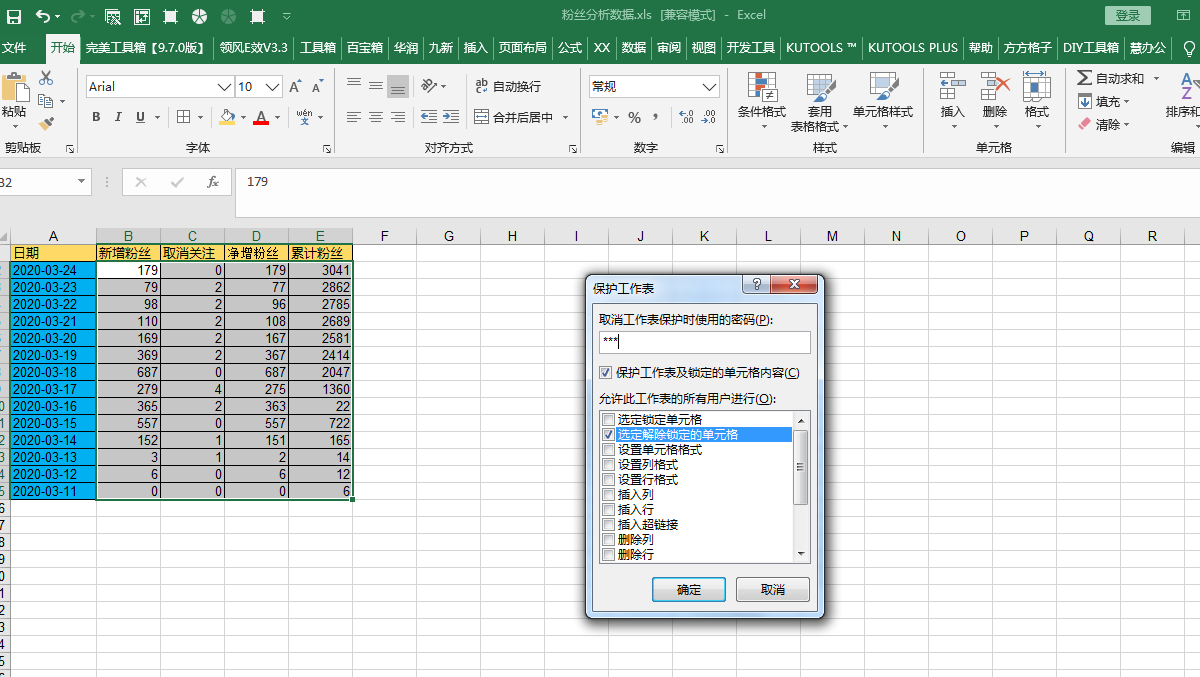Viewport: 1200px width, 677px height.
Task: Switch to the 公式 tab
Action: coord(570,48)
